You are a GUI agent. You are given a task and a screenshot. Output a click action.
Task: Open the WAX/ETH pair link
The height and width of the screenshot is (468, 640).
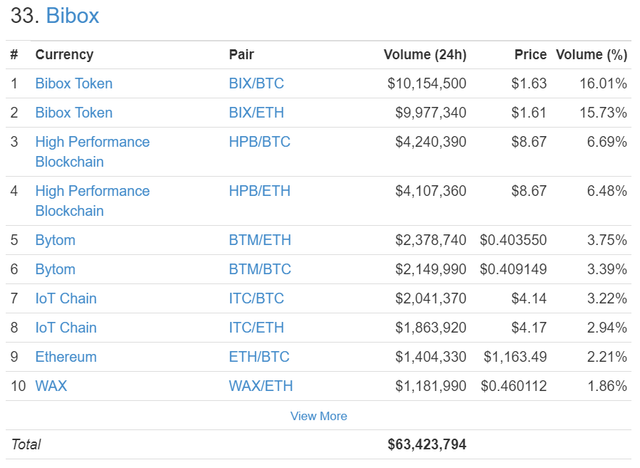point(260,386)
